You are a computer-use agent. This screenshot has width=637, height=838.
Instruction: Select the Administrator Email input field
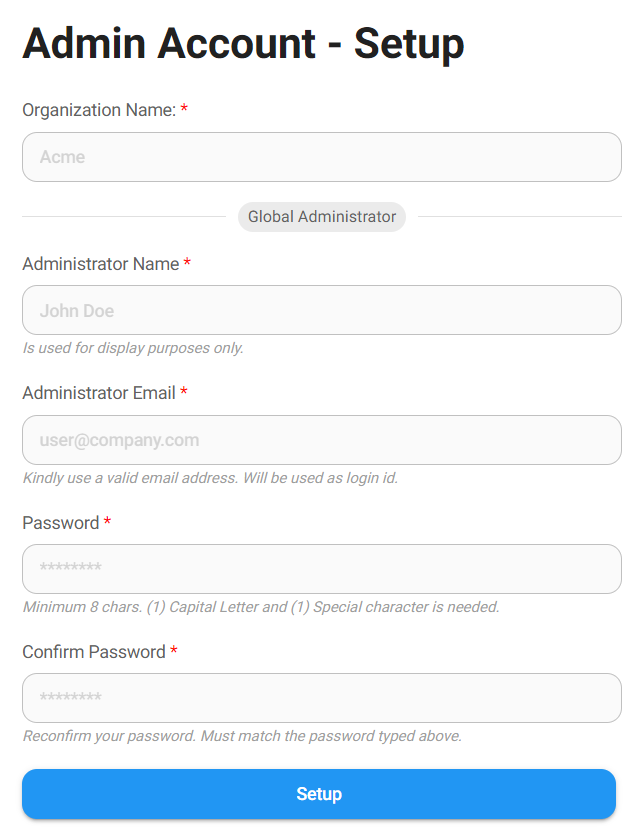tap(321, 440)
